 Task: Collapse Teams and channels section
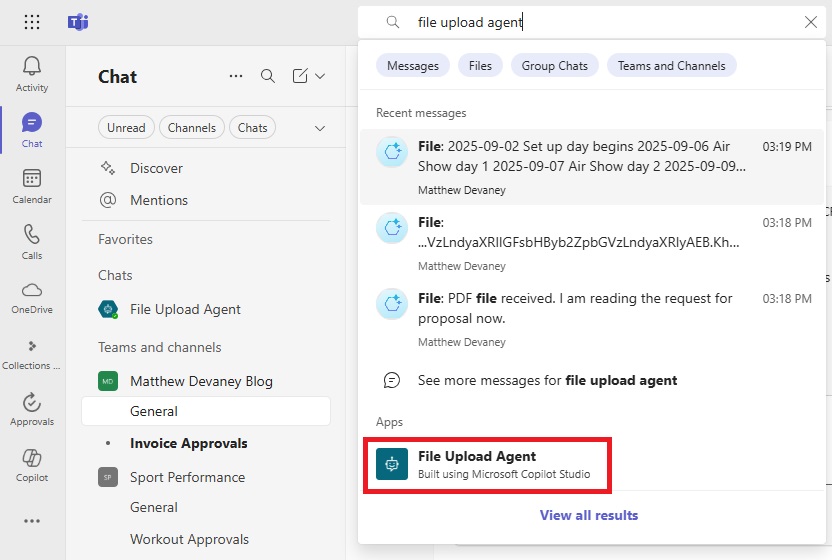[160, 347]
